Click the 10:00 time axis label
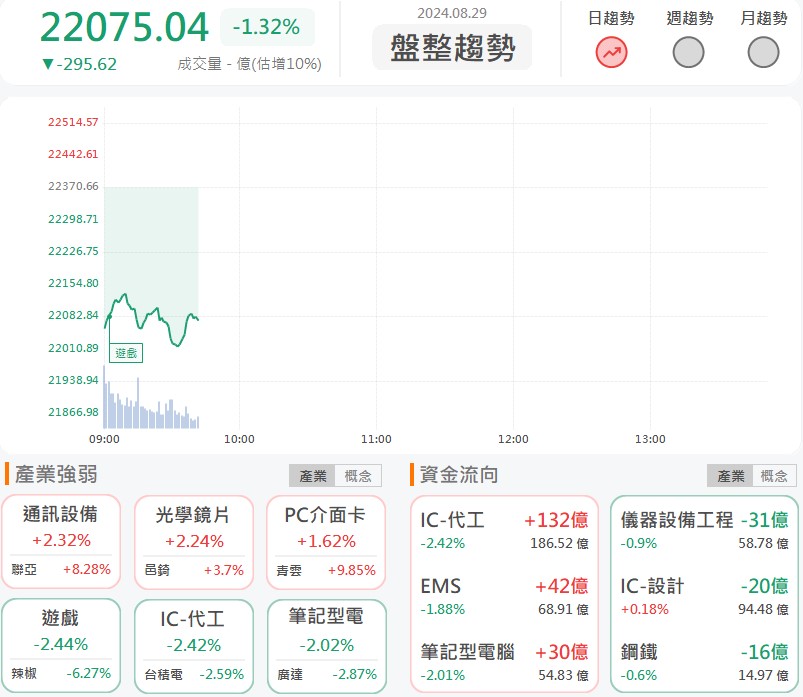Viewport: 803px width, 697px height. click(x=239, y=439)
